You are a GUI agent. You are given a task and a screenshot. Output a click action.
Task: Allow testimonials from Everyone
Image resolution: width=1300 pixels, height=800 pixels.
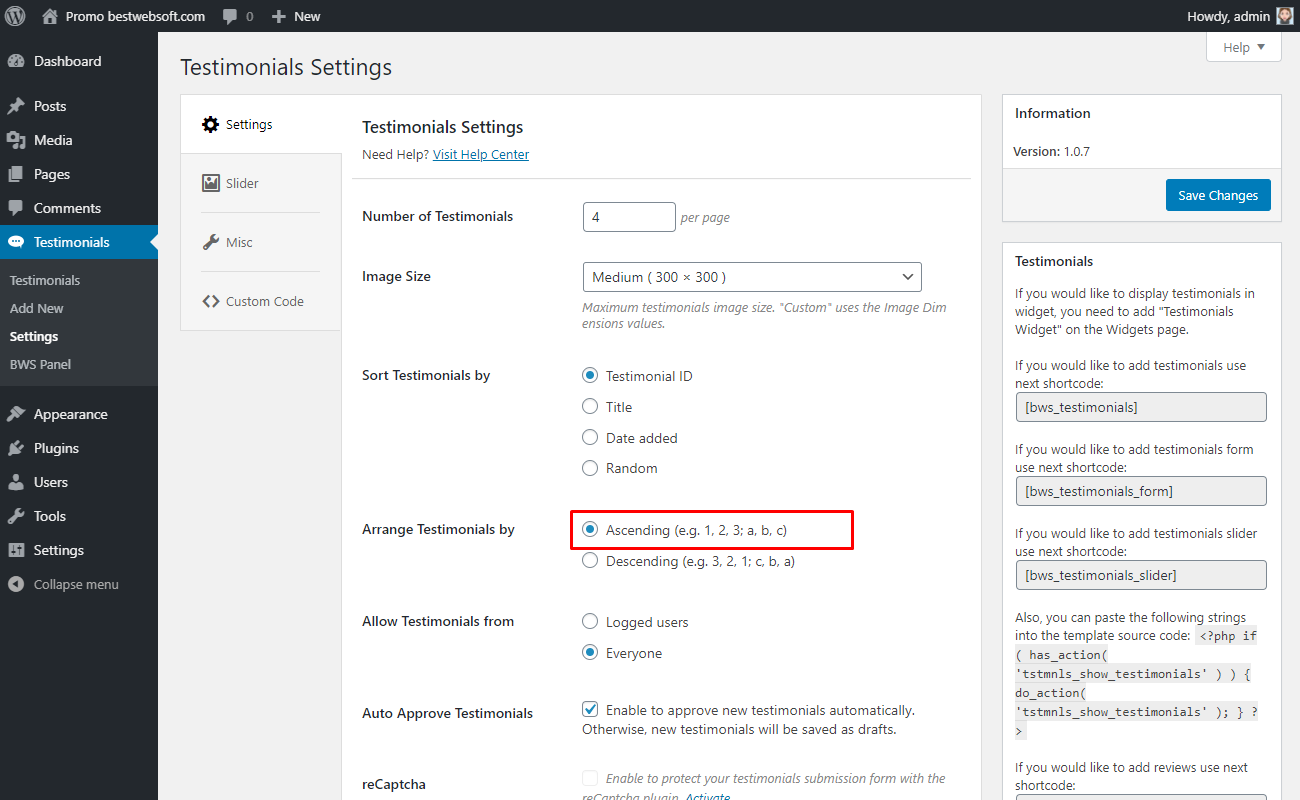(590, 652)
